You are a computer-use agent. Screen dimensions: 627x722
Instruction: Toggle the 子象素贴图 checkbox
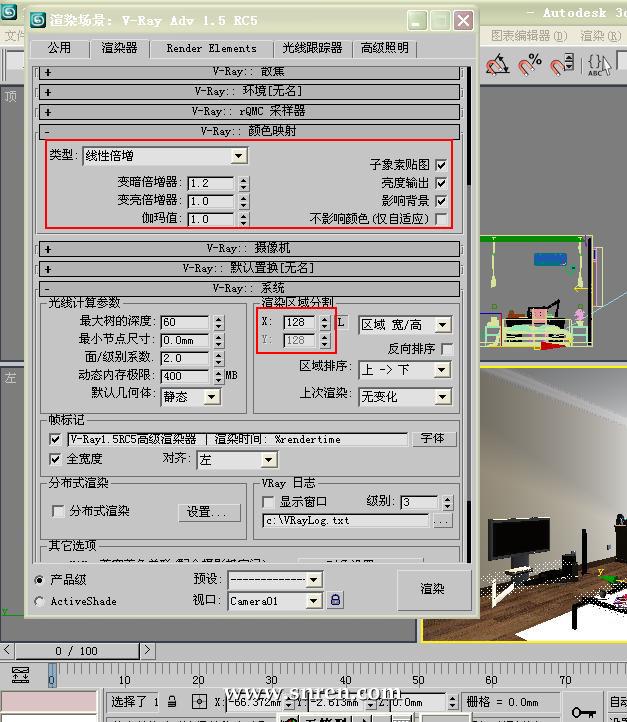pos(441,165)
